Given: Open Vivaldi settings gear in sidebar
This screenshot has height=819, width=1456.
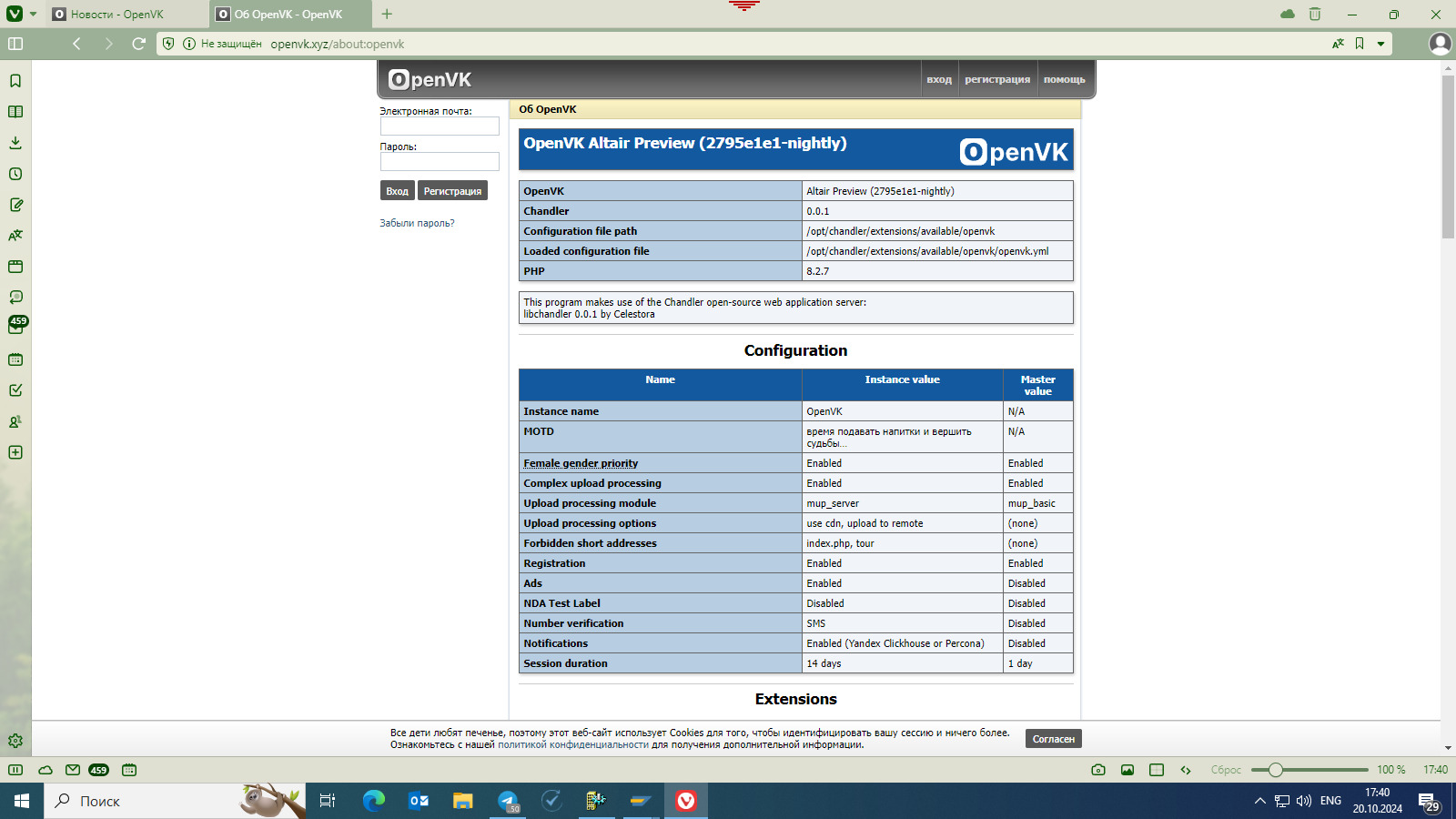Looking at the screenshot, I should pos(15,741).
